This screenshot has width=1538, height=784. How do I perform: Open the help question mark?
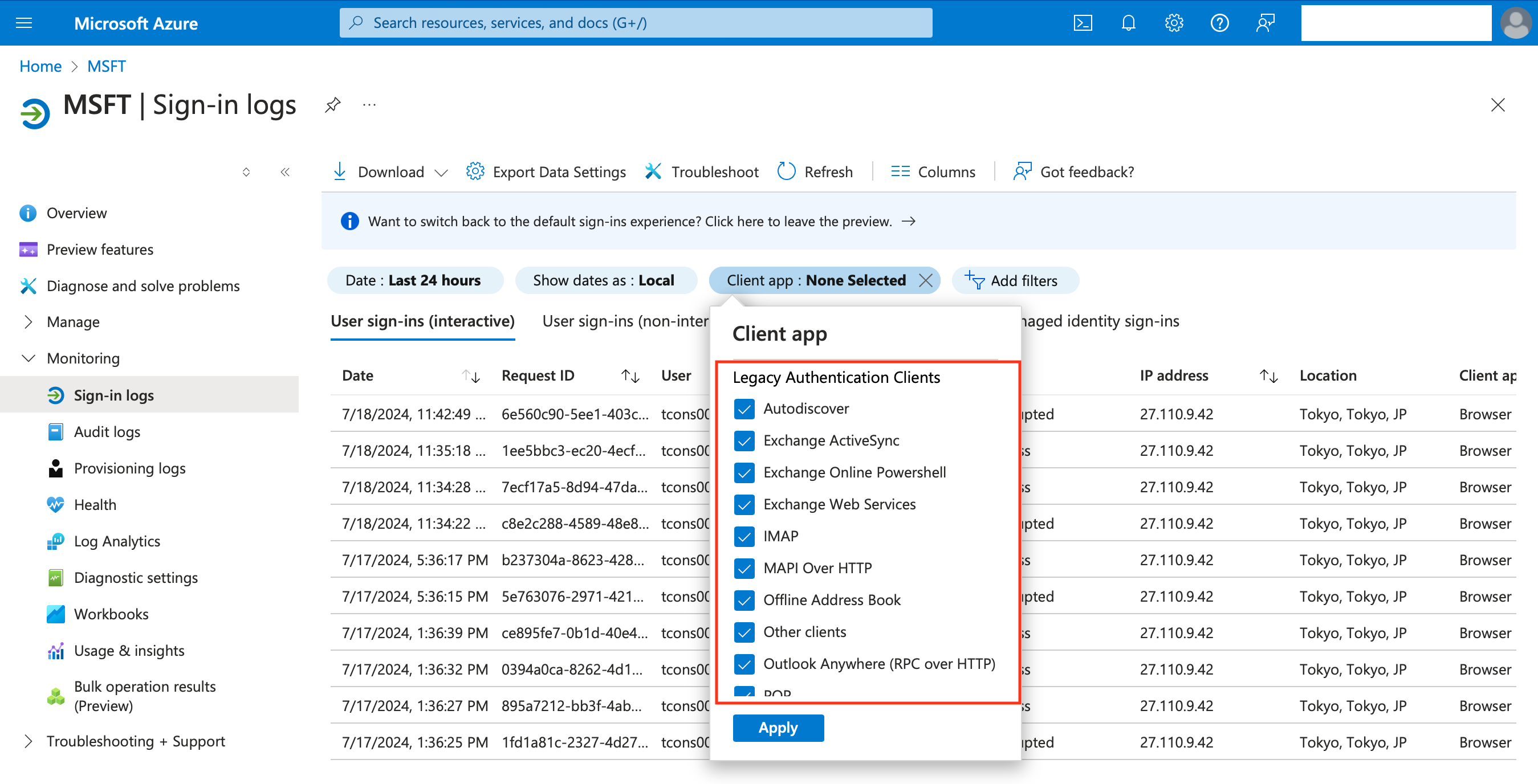(1219, 23)
